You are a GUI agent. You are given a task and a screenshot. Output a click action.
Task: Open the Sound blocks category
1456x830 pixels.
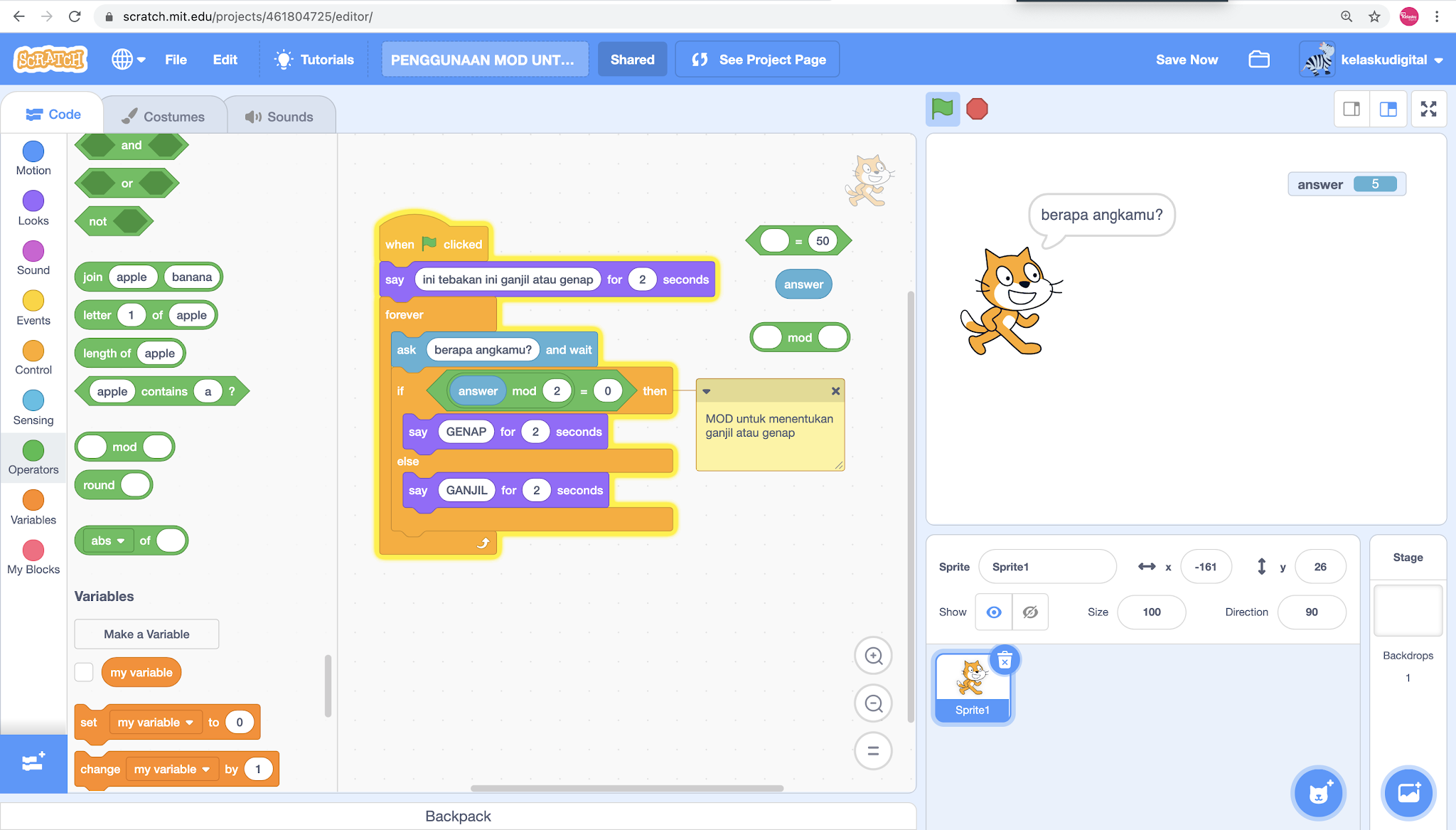pyautogui.click(x=33, y=256)
